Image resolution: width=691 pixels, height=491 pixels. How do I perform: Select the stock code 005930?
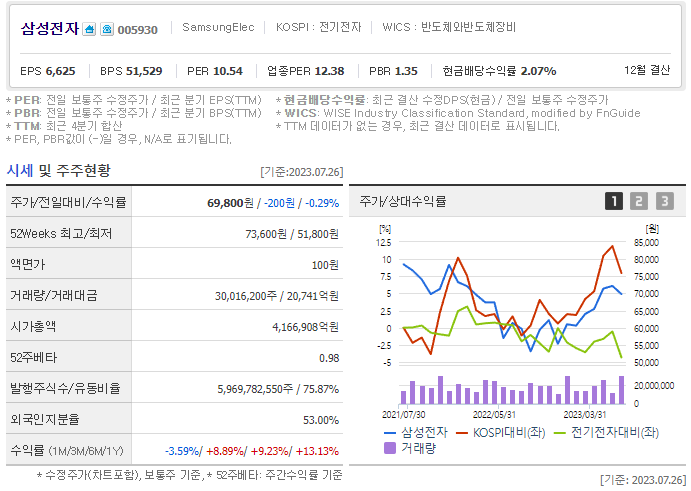[x=137, y=30]
